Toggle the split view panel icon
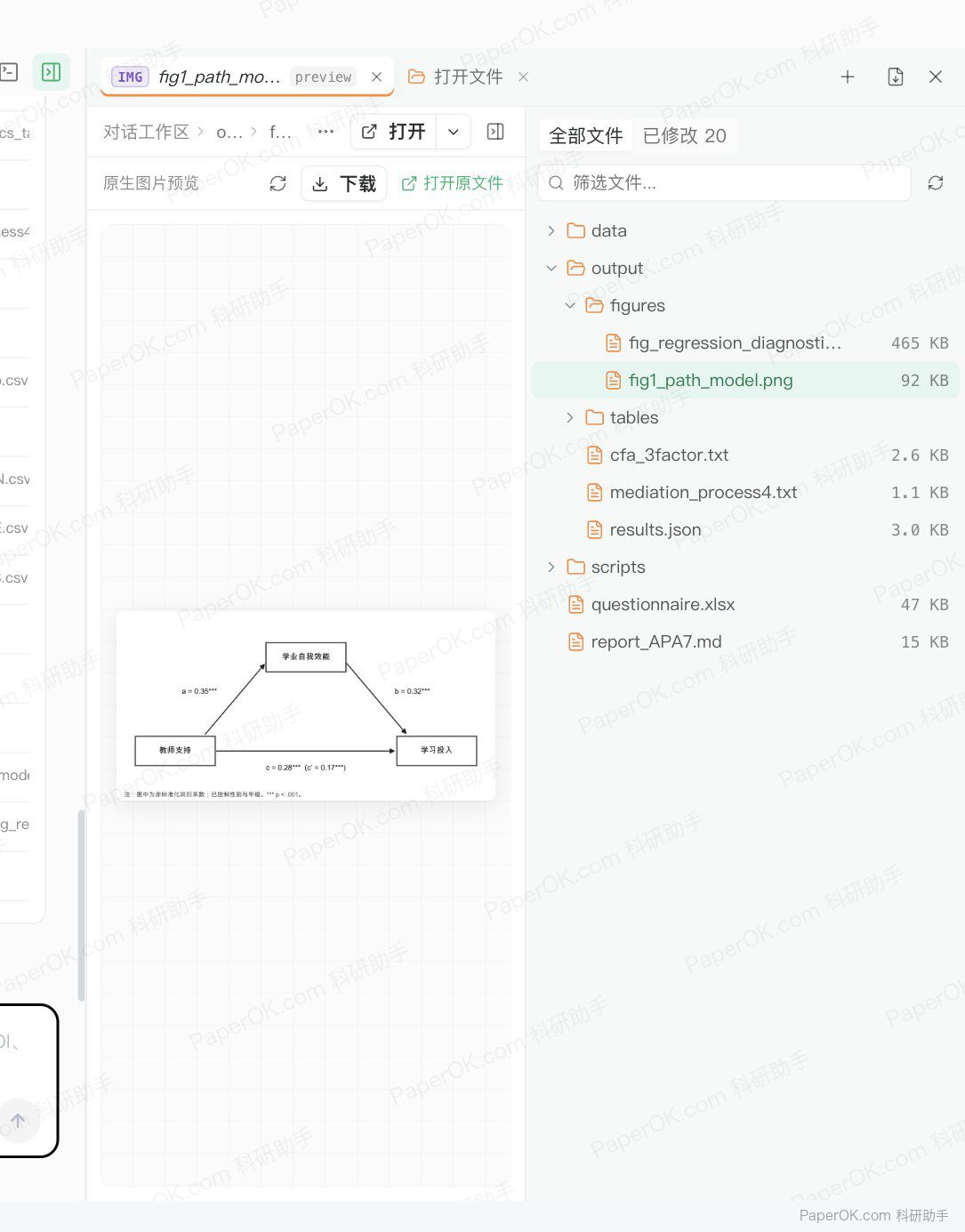The height and width of the screenshot is (1232, 965). coord(495,132)
